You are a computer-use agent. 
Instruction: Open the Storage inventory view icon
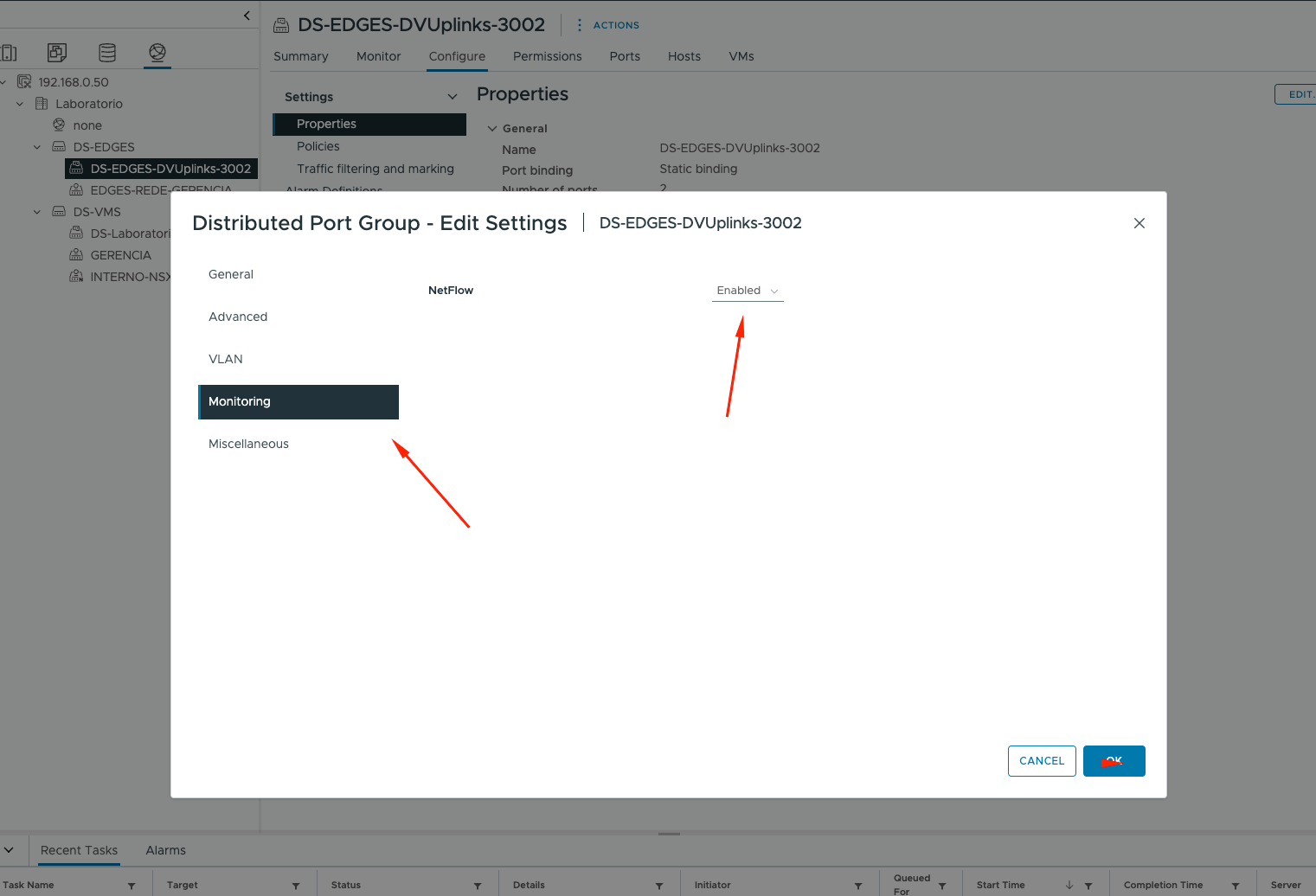click(107, 53)
